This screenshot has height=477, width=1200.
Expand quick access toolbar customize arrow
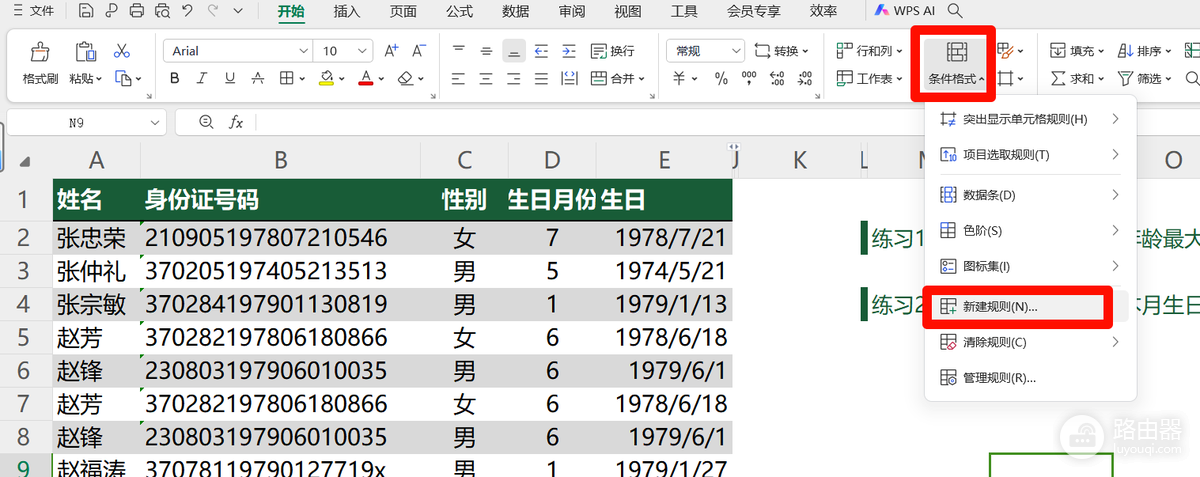[237, 11]
